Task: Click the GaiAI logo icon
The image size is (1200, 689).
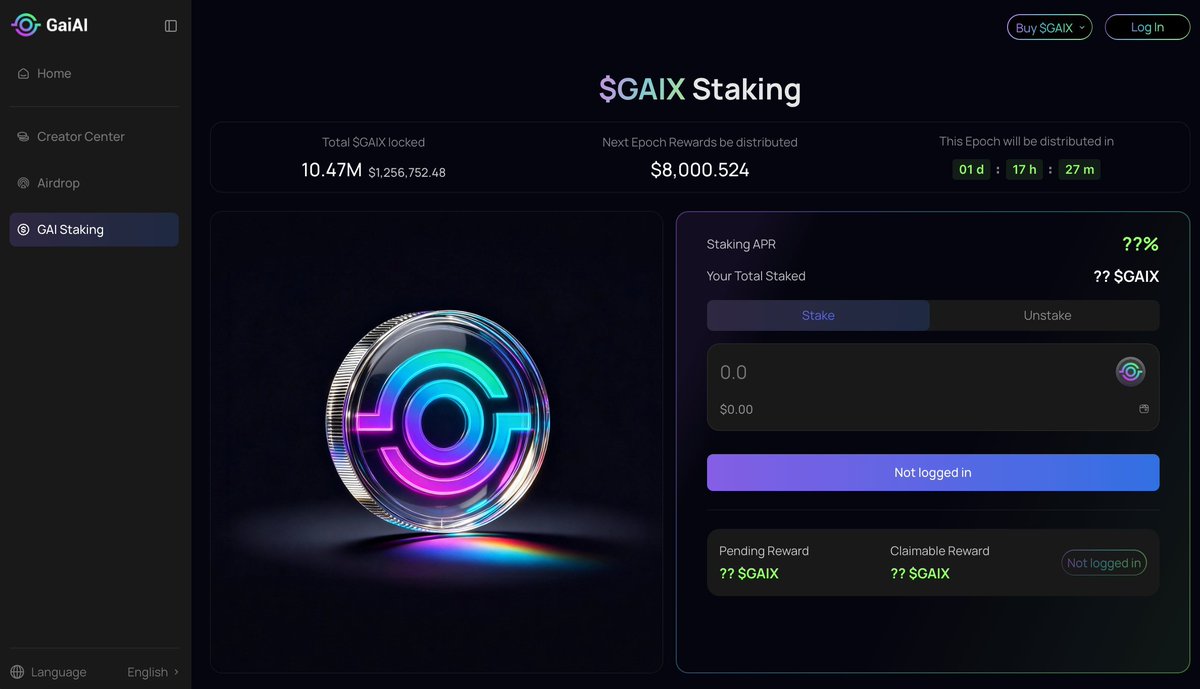Action: (26, 26)
